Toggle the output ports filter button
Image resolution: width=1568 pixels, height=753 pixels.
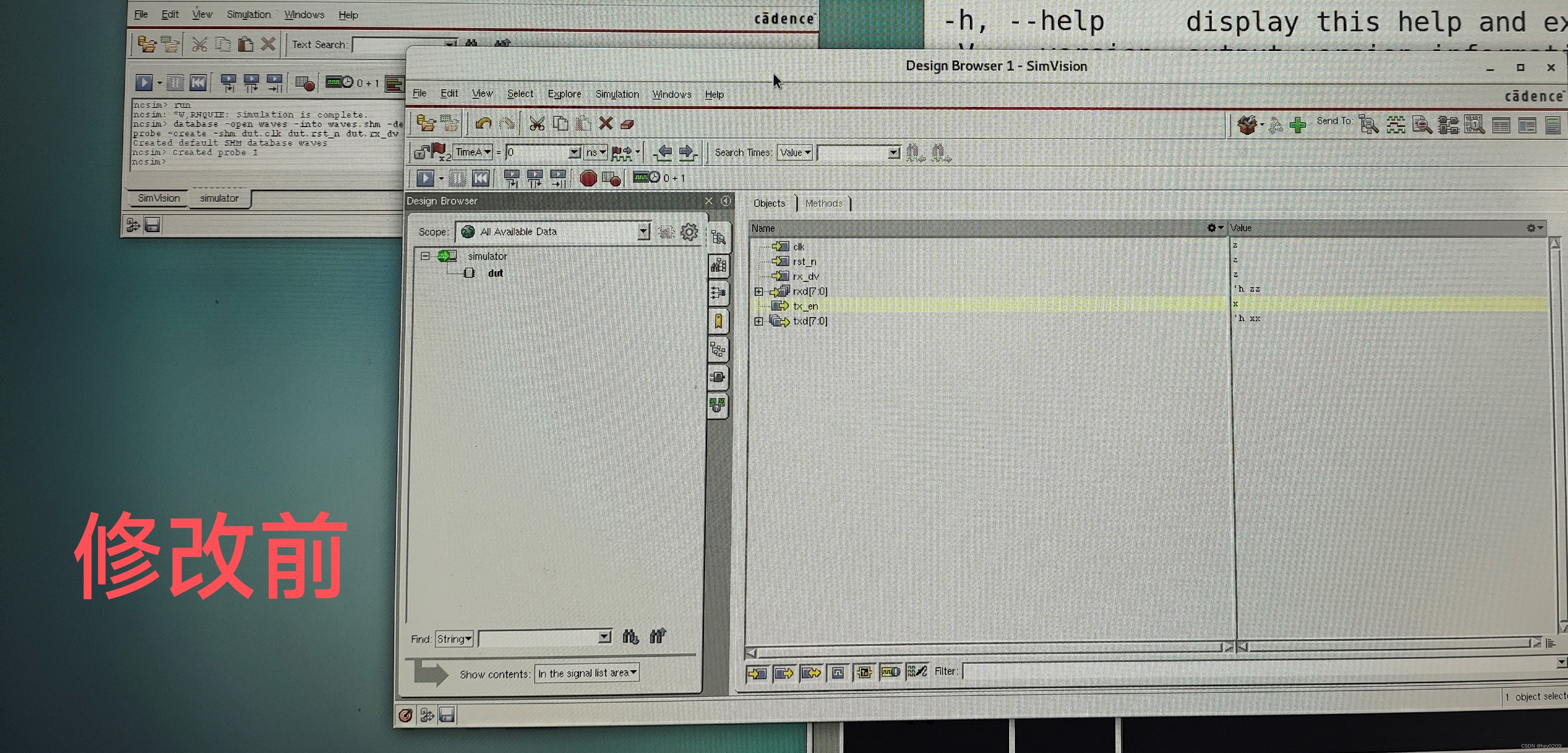(784, 673)
